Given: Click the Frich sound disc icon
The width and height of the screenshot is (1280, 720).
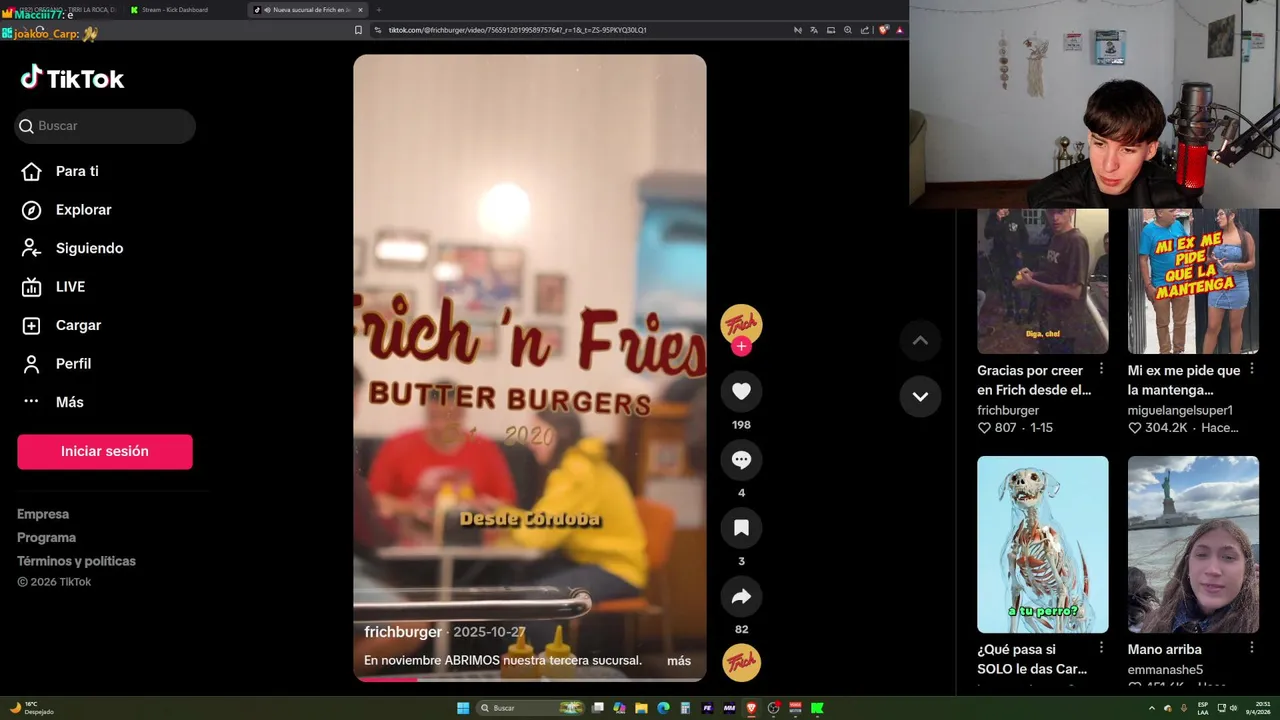Looking at the screenshot, I should [x=741, y=662].
